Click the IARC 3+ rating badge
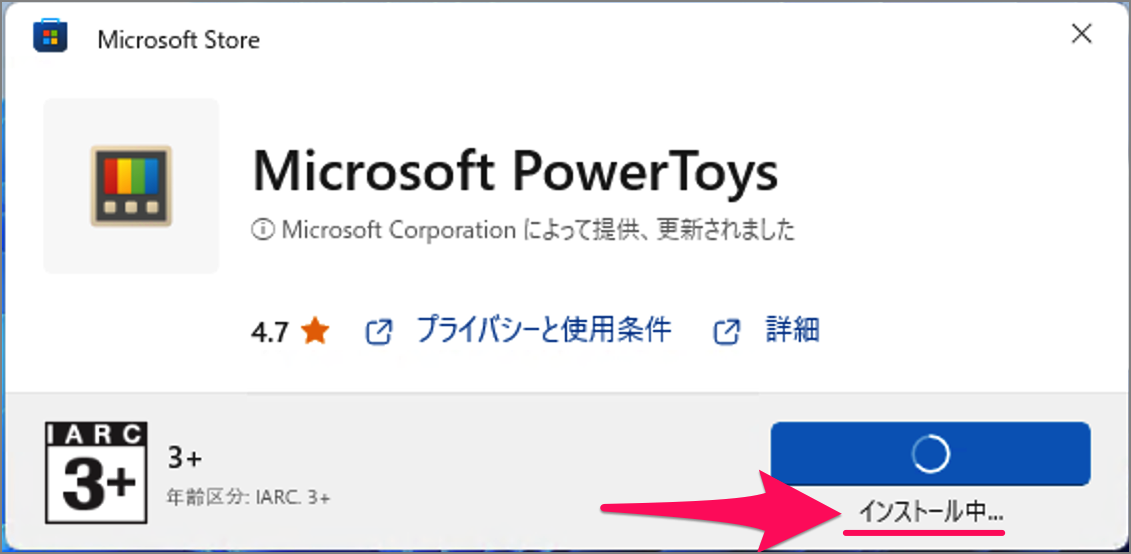This screenshot has width=1131, height=554. [97, 472]
